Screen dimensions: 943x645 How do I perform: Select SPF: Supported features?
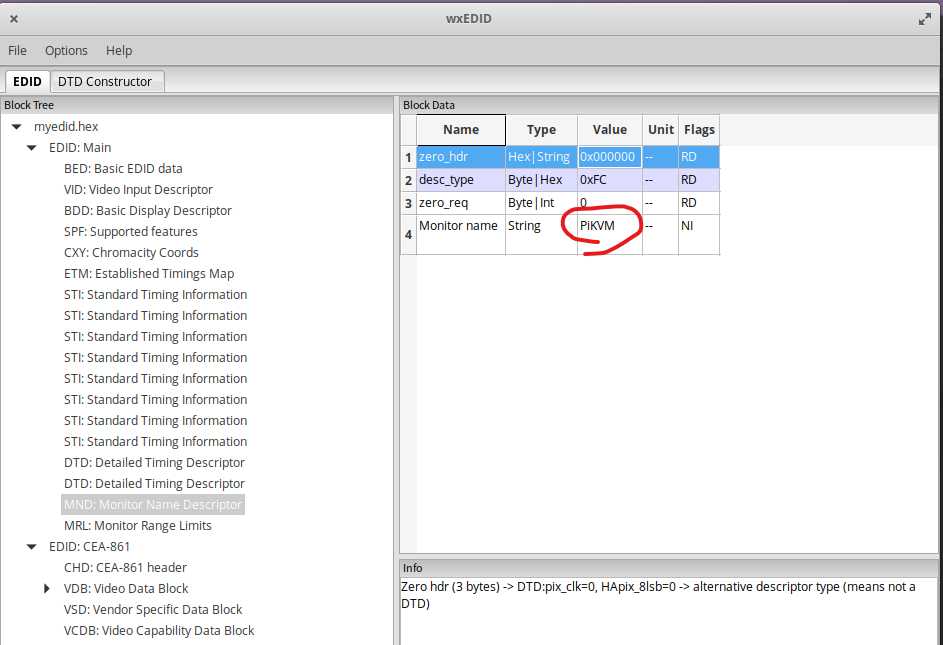click(x=131, y=232)
